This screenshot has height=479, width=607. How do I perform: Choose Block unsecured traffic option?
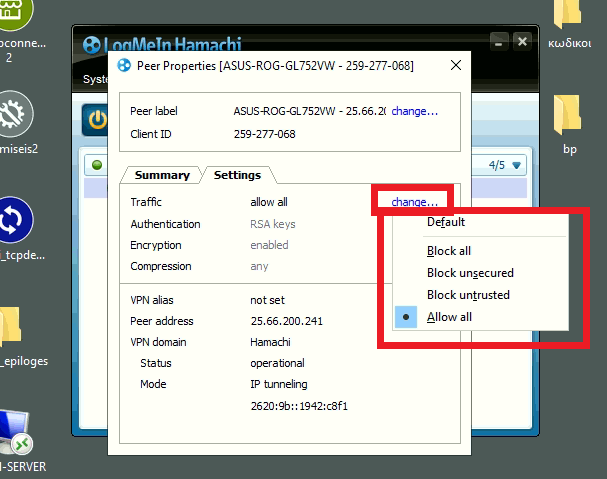point(469,273)
